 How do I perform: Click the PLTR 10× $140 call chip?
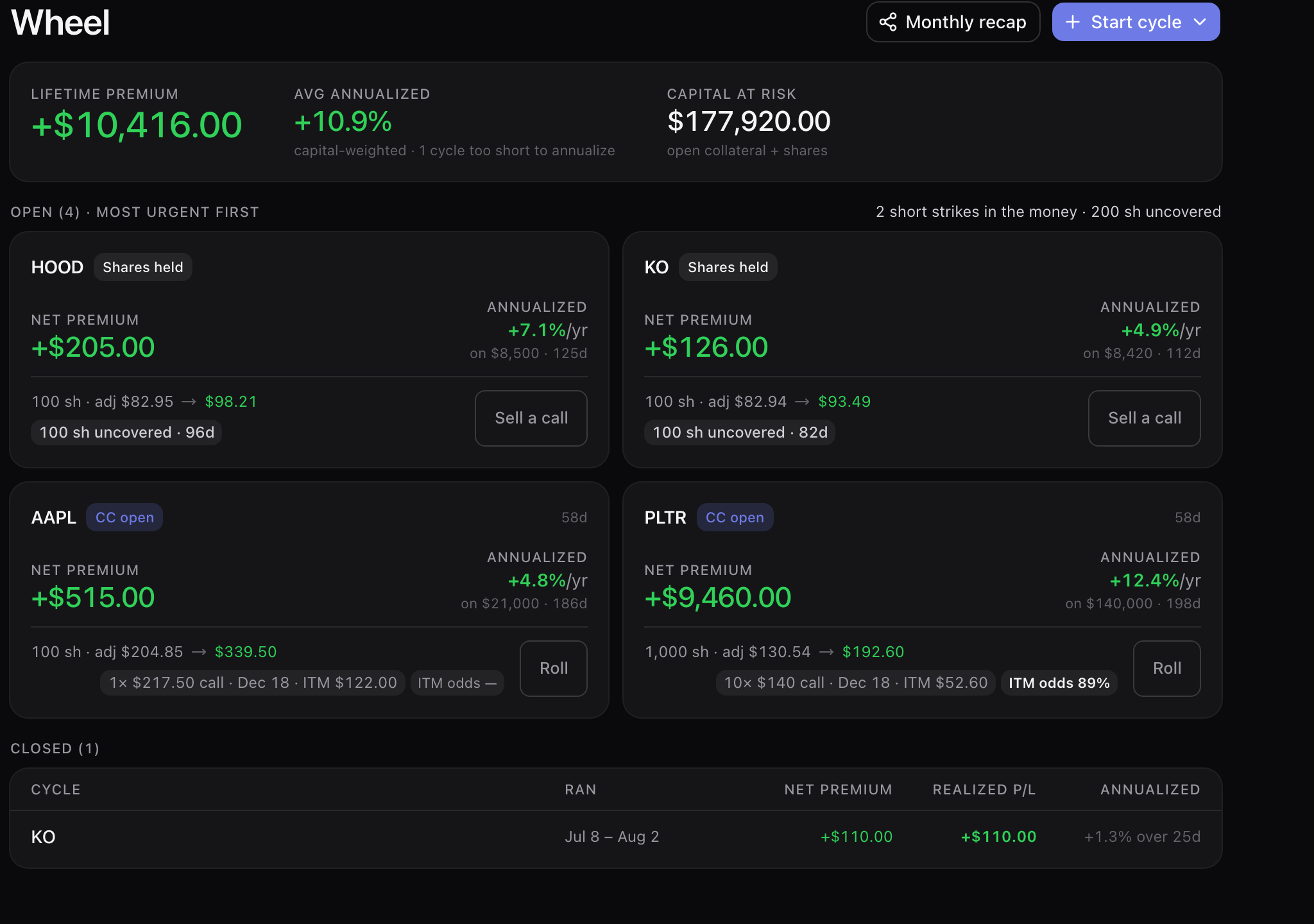856,683
